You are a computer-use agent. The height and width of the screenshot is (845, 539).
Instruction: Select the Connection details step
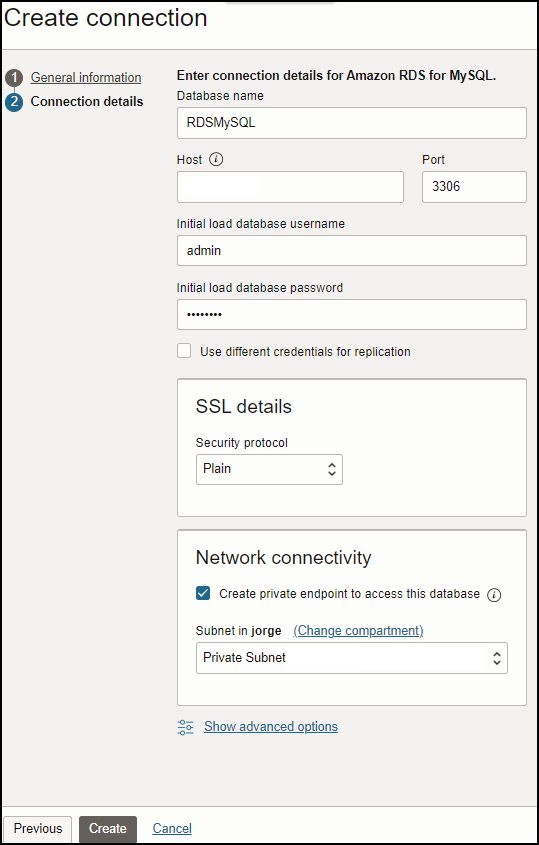coord(87,101)
